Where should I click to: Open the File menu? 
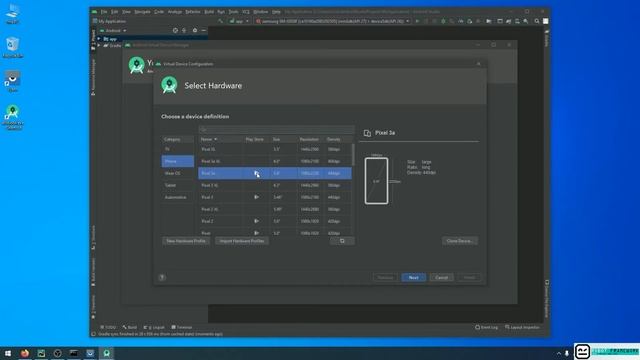(104, 12)
